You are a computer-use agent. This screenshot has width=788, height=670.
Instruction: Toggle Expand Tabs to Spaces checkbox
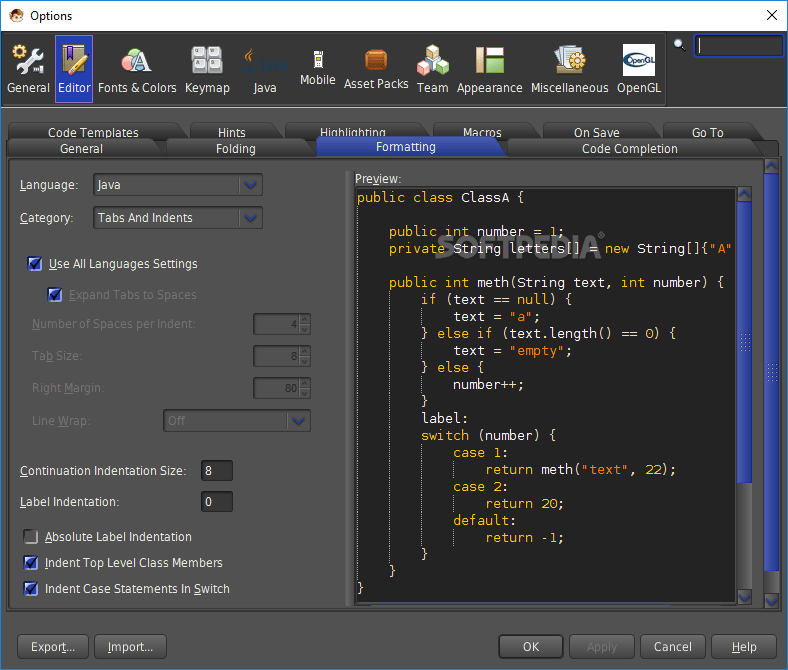coord(55,295)
